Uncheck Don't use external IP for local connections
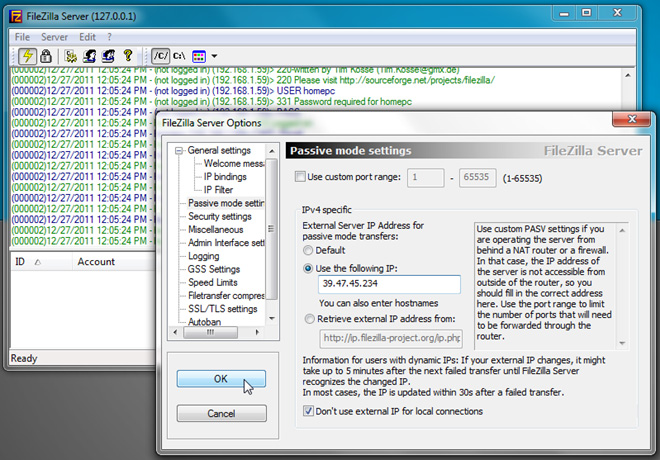 click(x=308, y=411)
